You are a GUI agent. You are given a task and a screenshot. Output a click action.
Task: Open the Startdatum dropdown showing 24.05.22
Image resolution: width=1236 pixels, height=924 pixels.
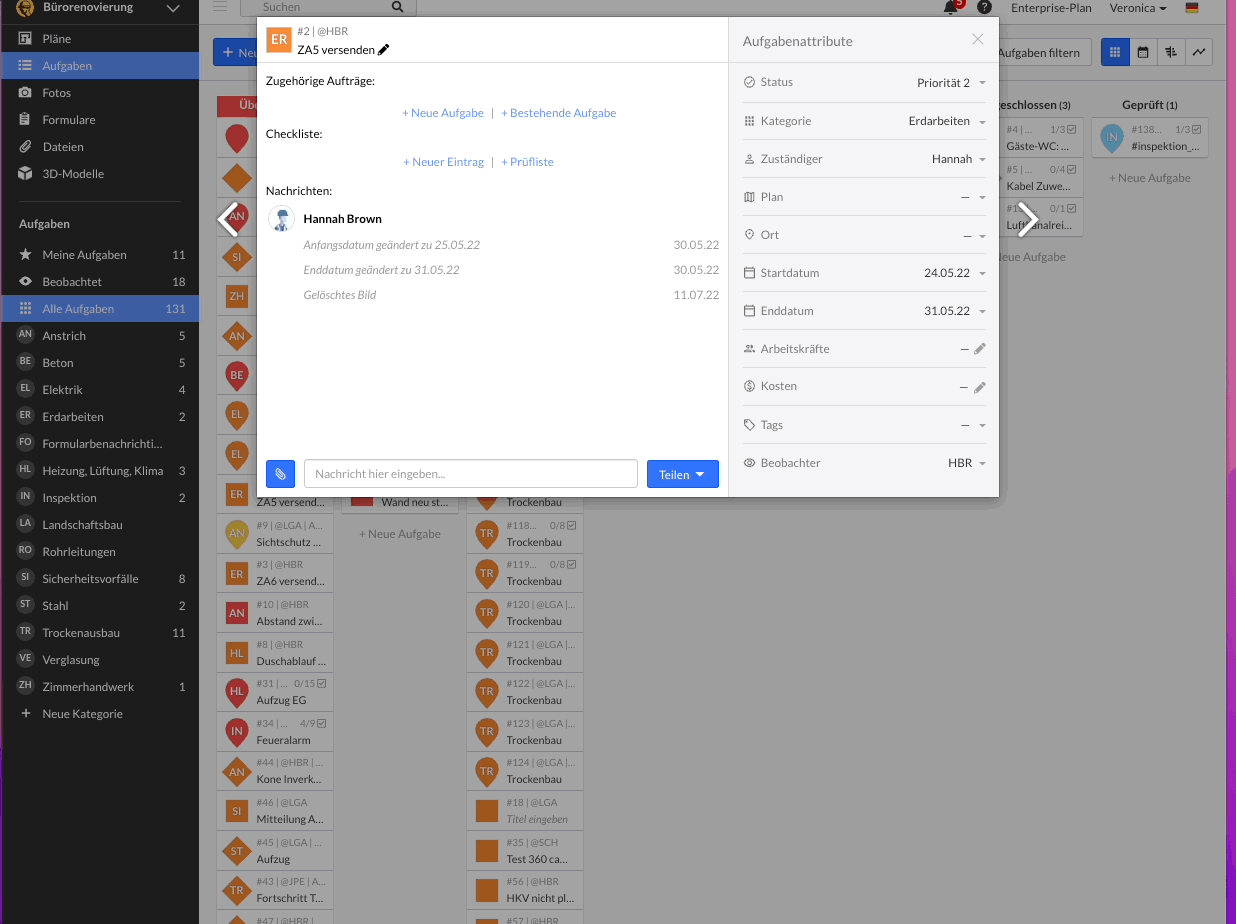[954, 273]
